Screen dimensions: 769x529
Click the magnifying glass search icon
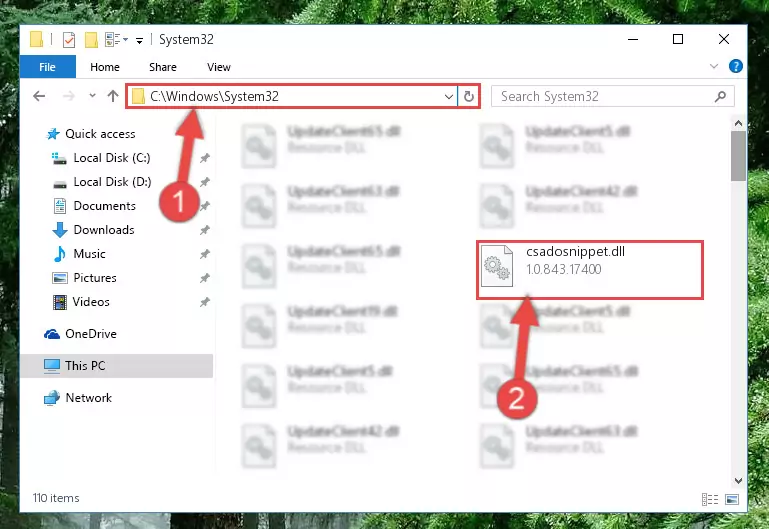click(720, 97)
